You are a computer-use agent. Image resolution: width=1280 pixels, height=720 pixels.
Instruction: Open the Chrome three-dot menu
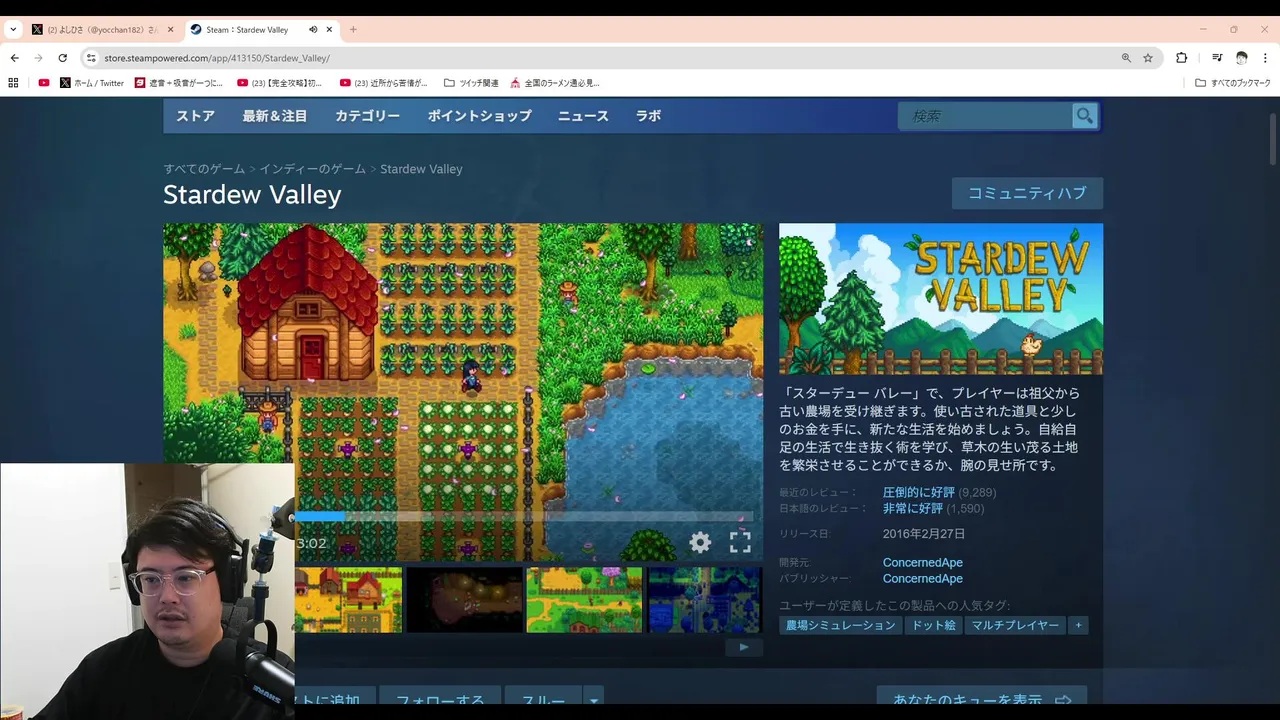[1265, 58]
